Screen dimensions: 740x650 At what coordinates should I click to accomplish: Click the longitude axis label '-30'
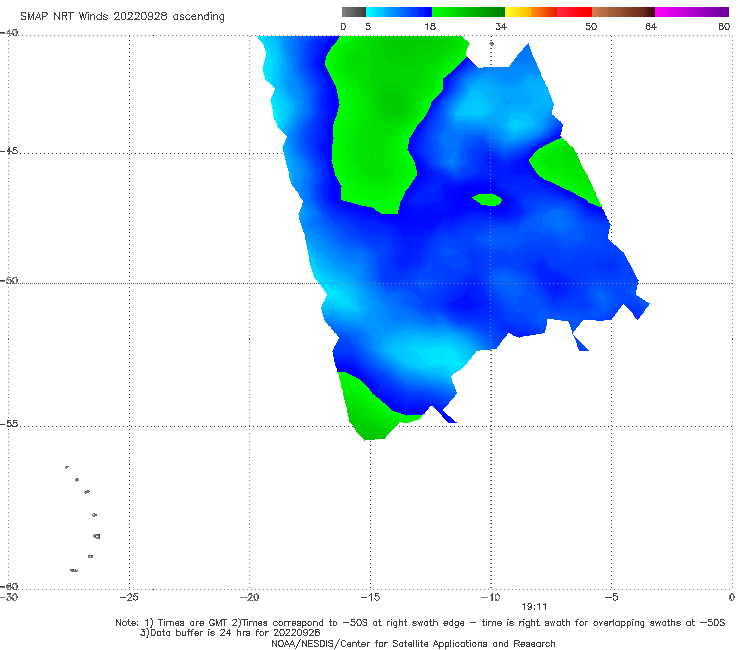pos(8,597)
